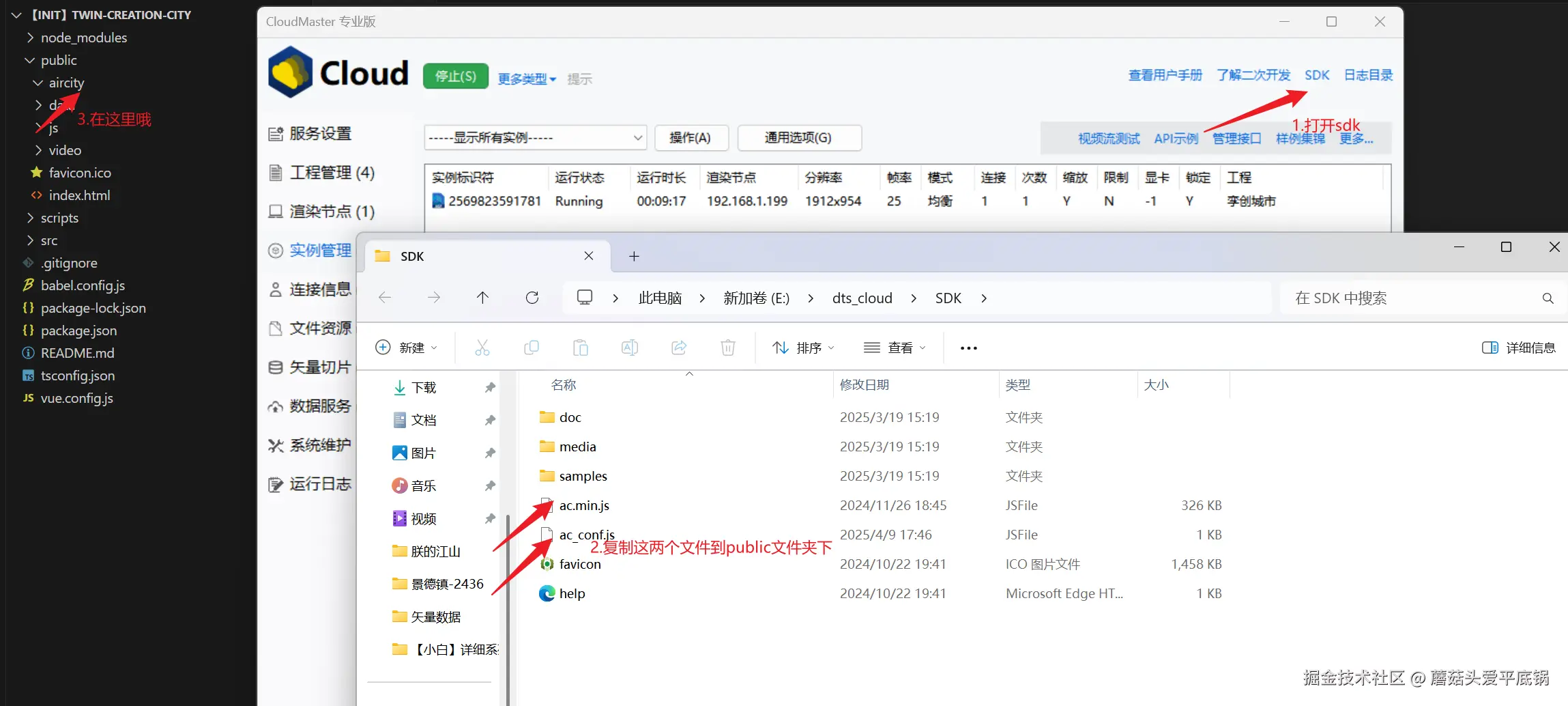Open the doc folder
Viewport: 1568px width, 706px height.
(570, 417)
